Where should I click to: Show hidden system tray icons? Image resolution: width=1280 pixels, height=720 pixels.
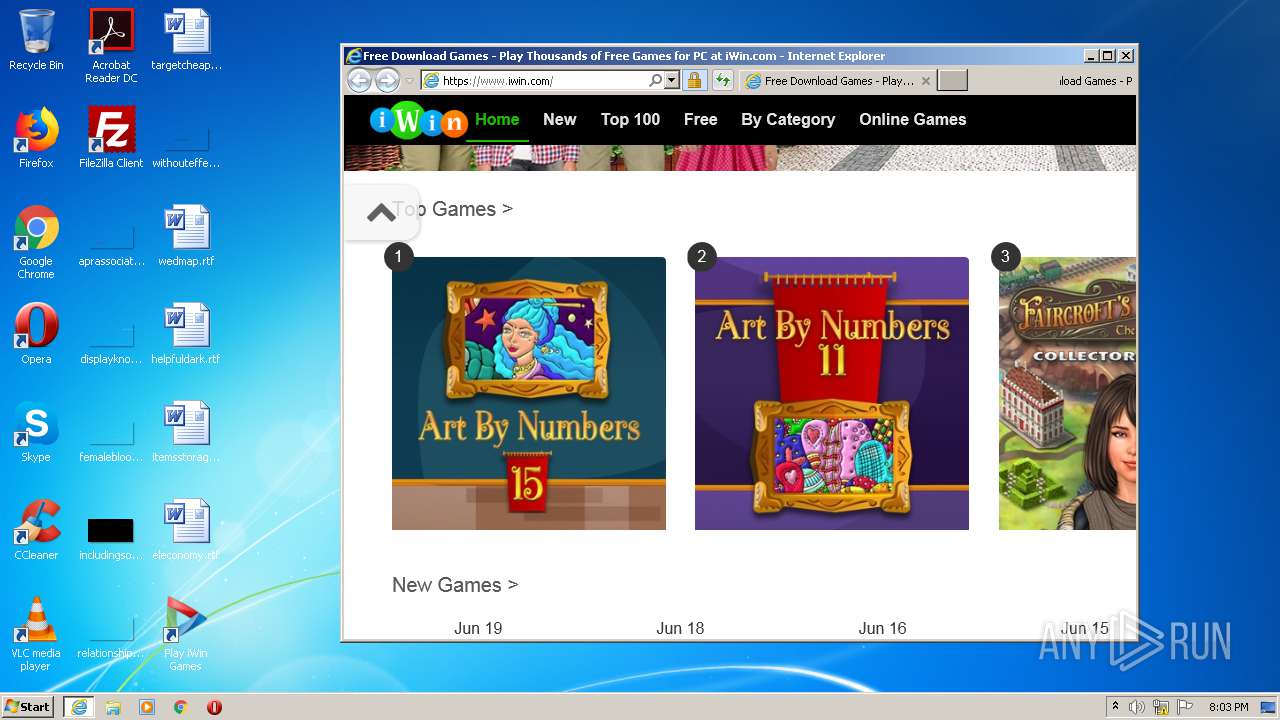coord(1115,707)
